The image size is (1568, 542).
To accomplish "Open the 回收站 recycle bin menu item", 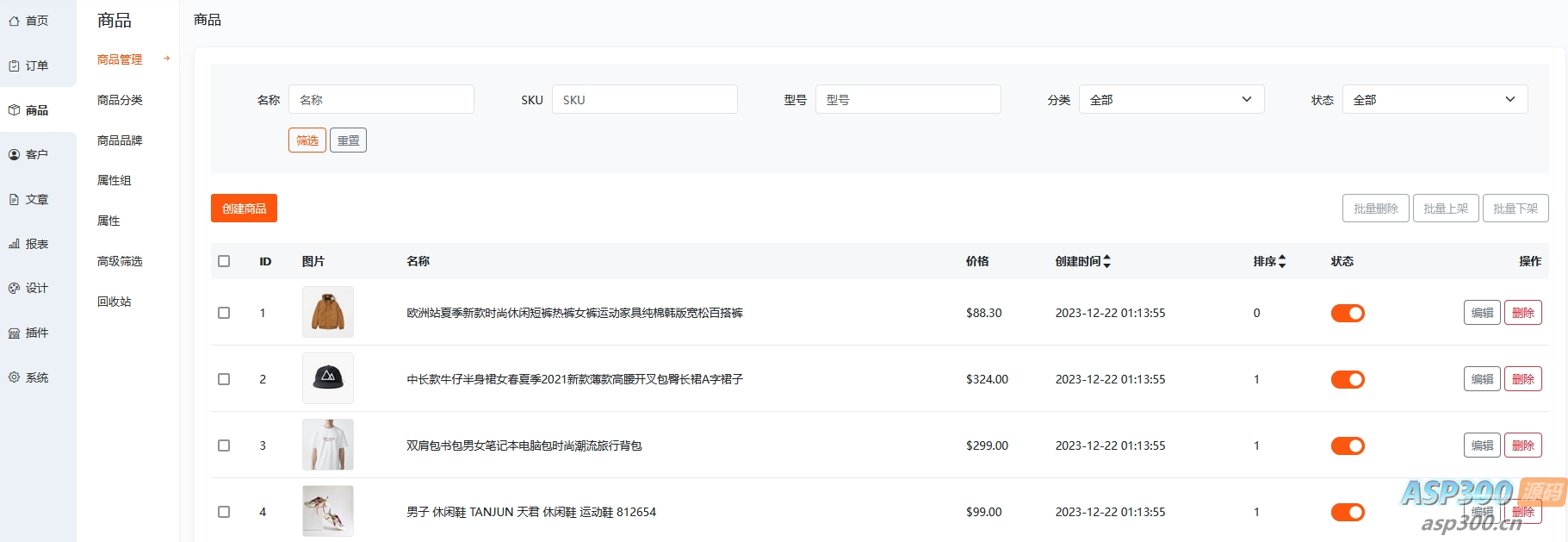I will point(115,302).
